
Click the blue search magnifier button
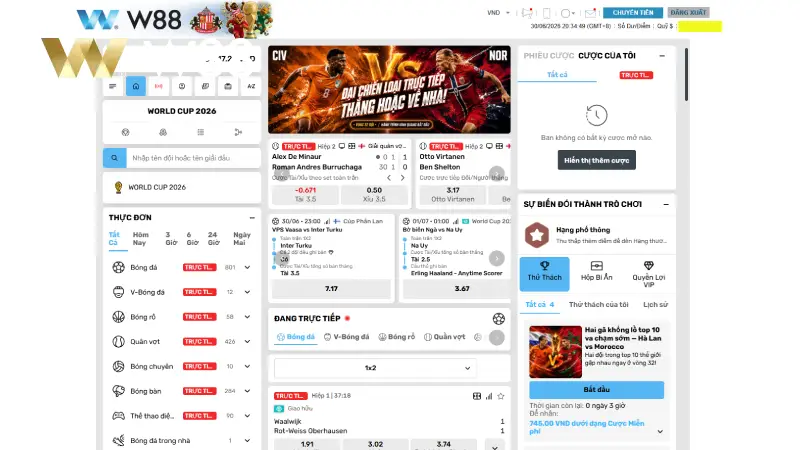tap(115, 158)
